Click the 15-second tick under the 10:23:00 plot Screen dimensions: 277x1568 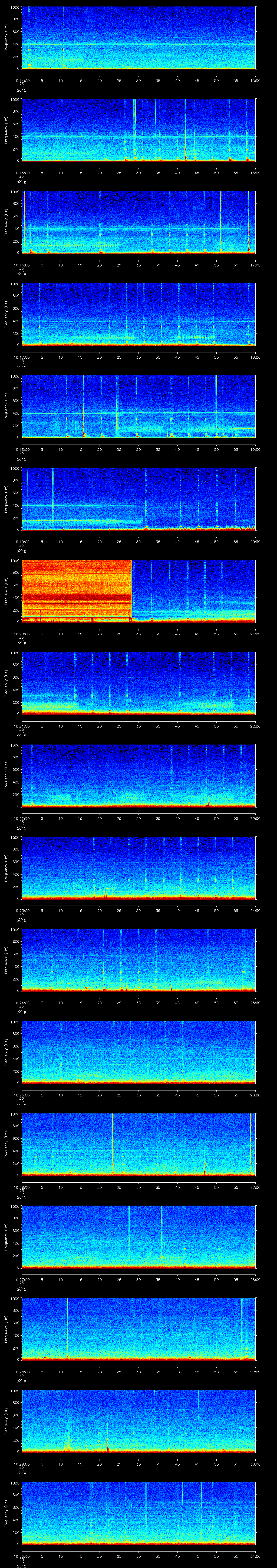[80, 910]
